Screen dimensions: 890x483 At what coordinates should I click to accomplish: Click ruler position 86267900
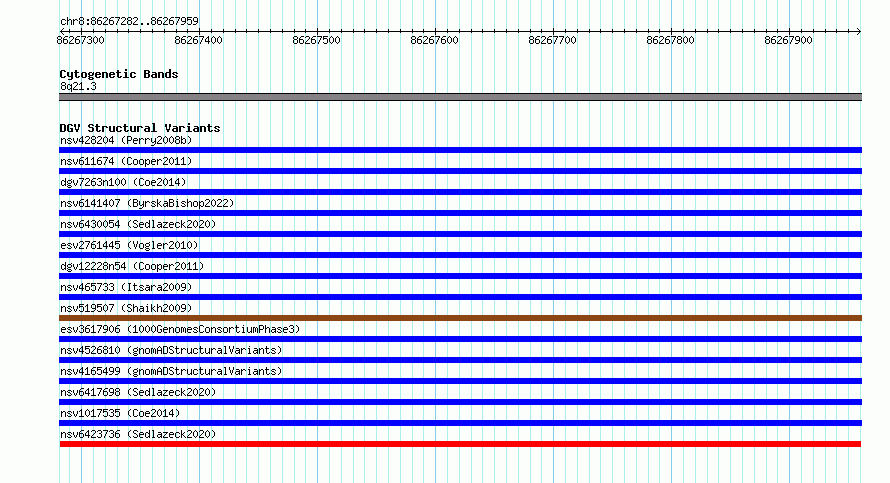click(788, 40)
